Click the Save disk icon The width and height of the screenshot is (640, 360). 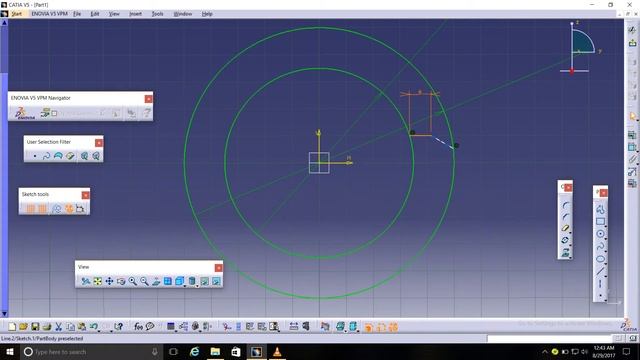point(35,327)
